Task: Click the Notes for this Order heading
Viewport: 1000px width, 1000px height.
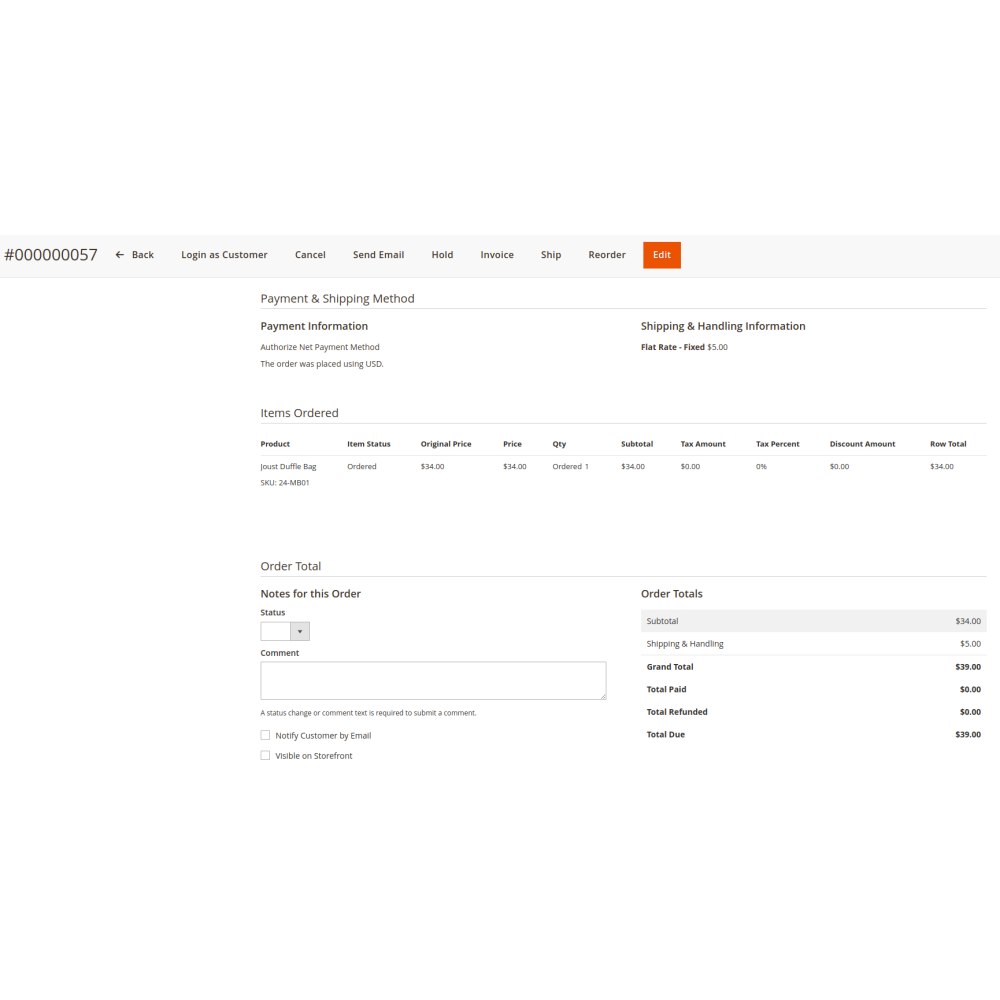Action: [311, 594]
